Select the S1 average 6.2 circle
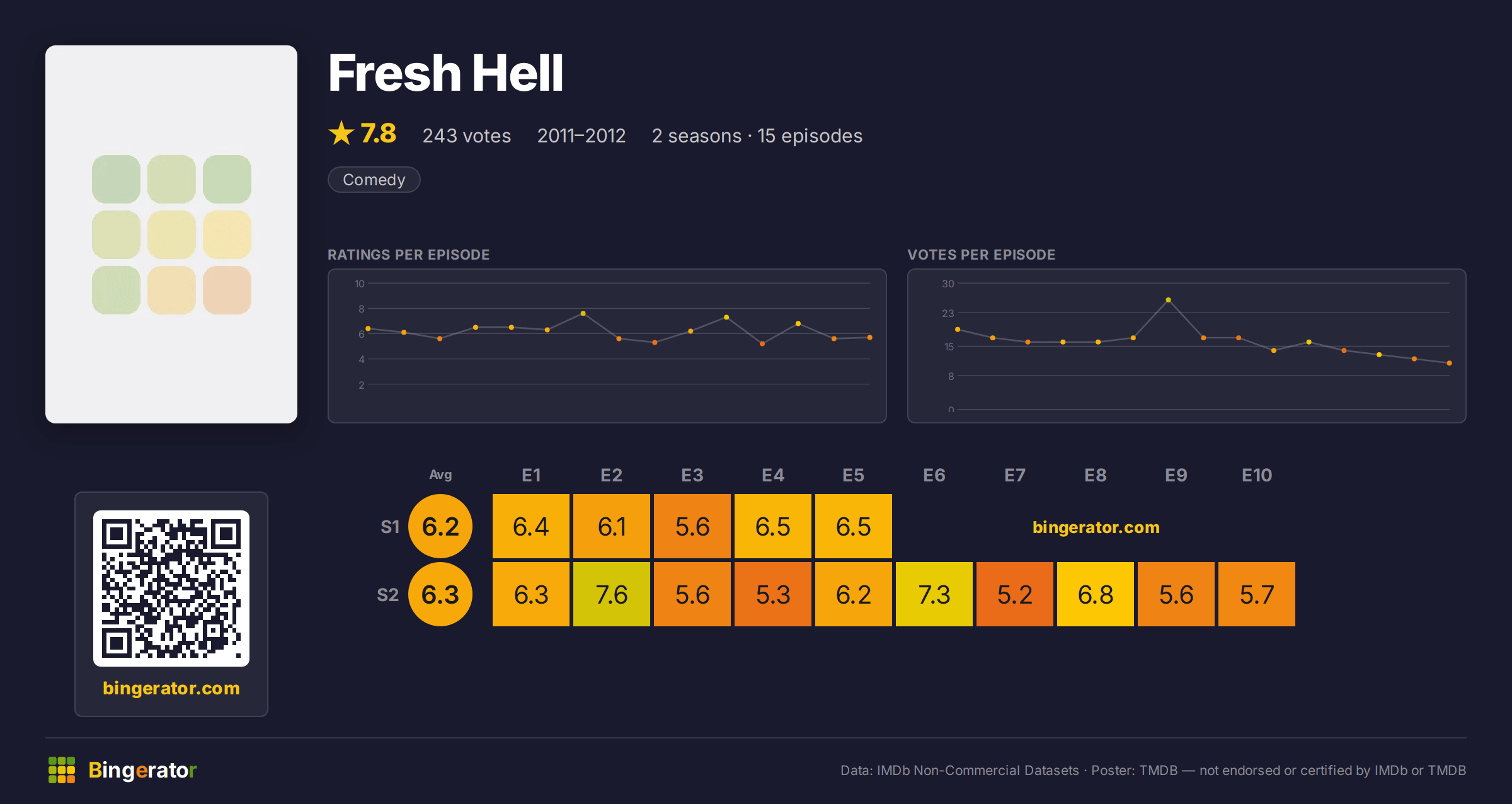Screen dimensions: 1512x804 (x=440, y=526)
